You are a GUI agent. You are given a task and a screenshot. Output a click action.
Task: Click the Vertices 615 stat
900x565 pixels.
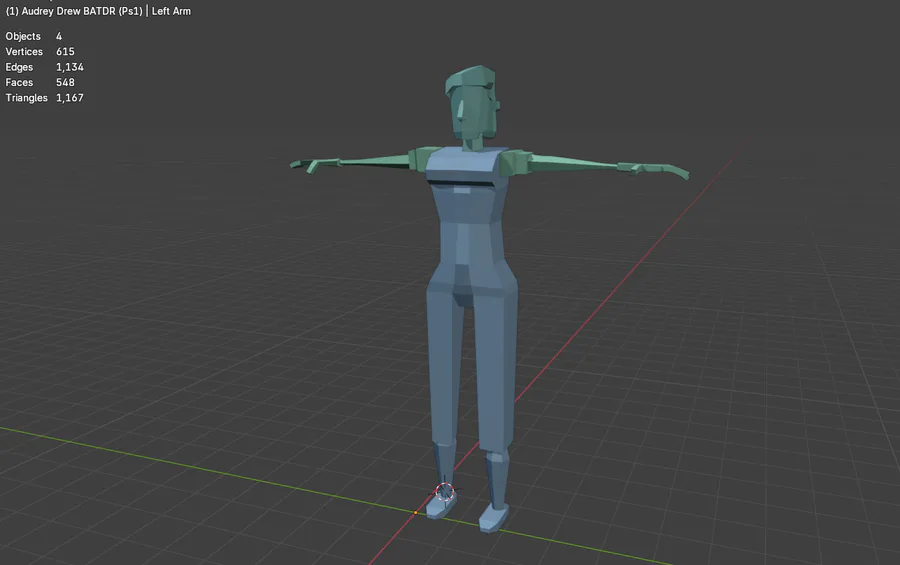click(40, 52)
